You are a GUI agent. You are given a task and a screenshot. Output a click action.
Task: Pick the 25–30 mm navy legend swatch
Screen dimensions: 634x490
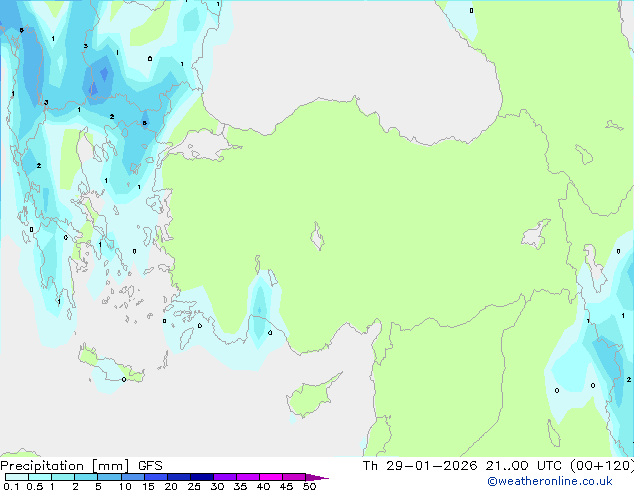tap(201, 477)
